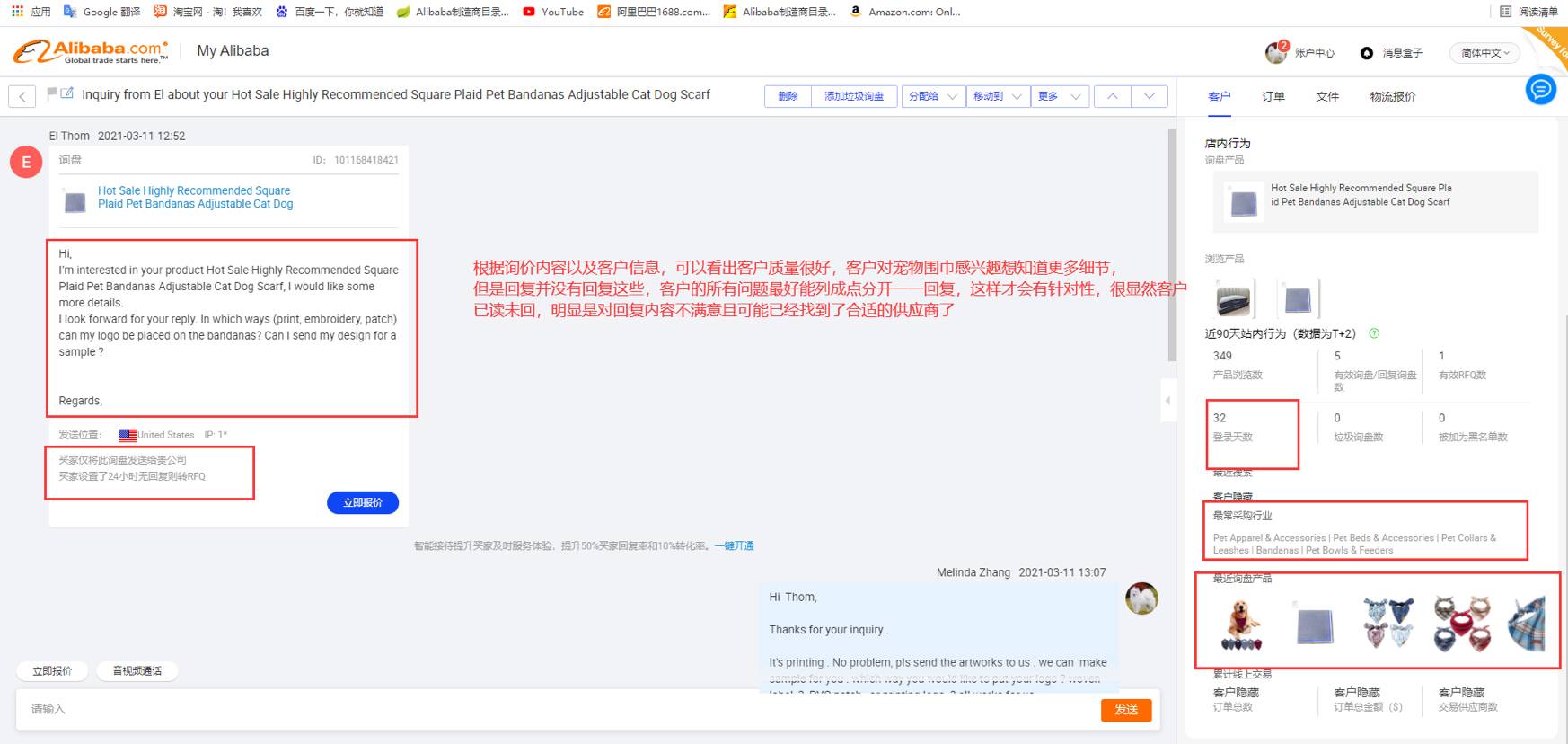Open the 移动到 dropdown
The height and width of the screenshot is (744, 1568).
998,96
